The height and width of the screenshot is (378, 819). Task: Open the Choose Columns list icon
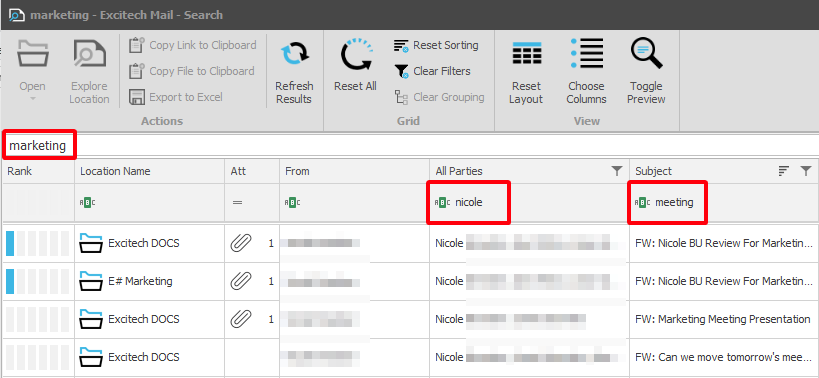pos(587,53)
